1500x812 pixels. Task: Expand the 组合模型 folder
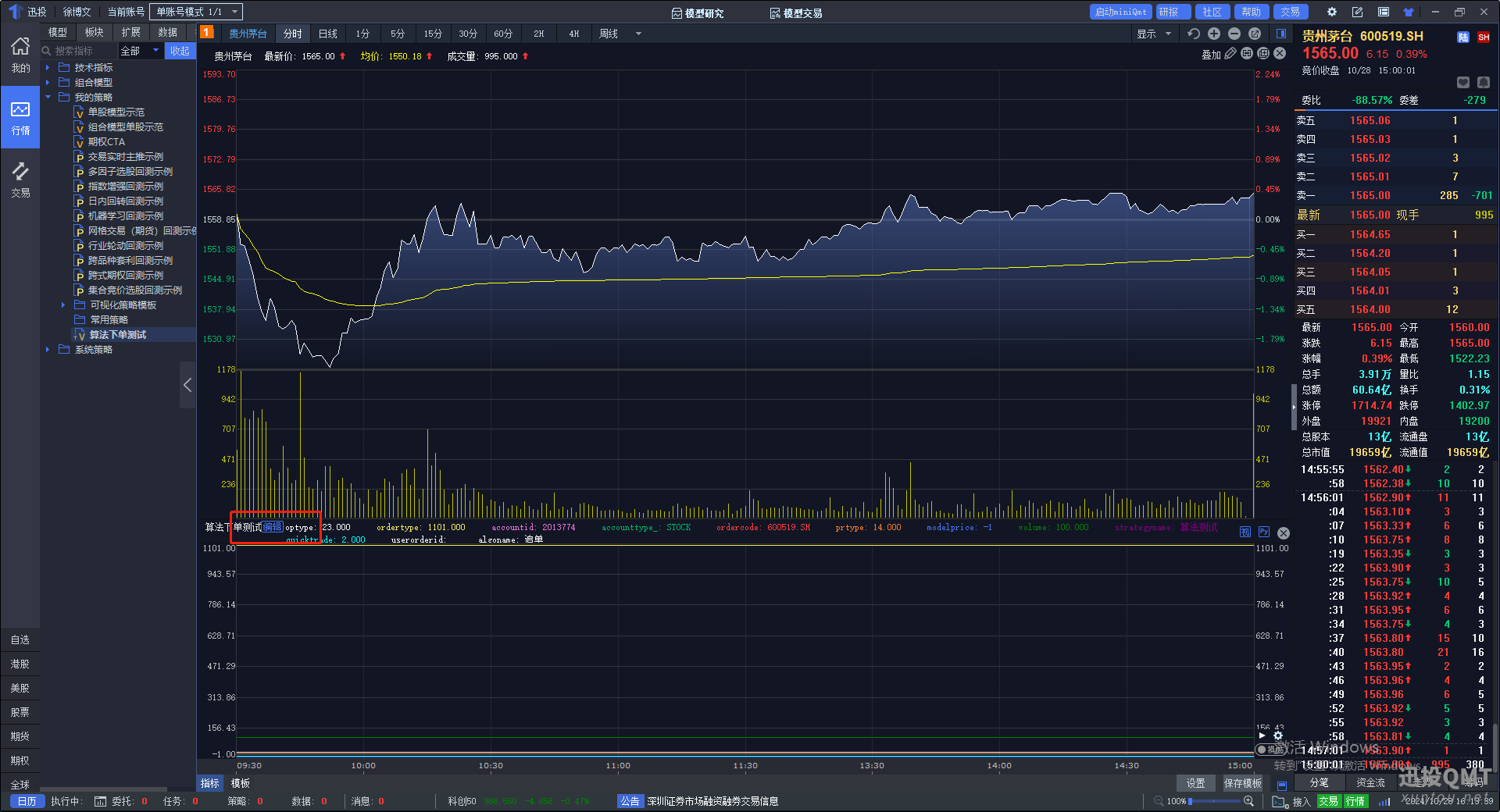(48, 83)
